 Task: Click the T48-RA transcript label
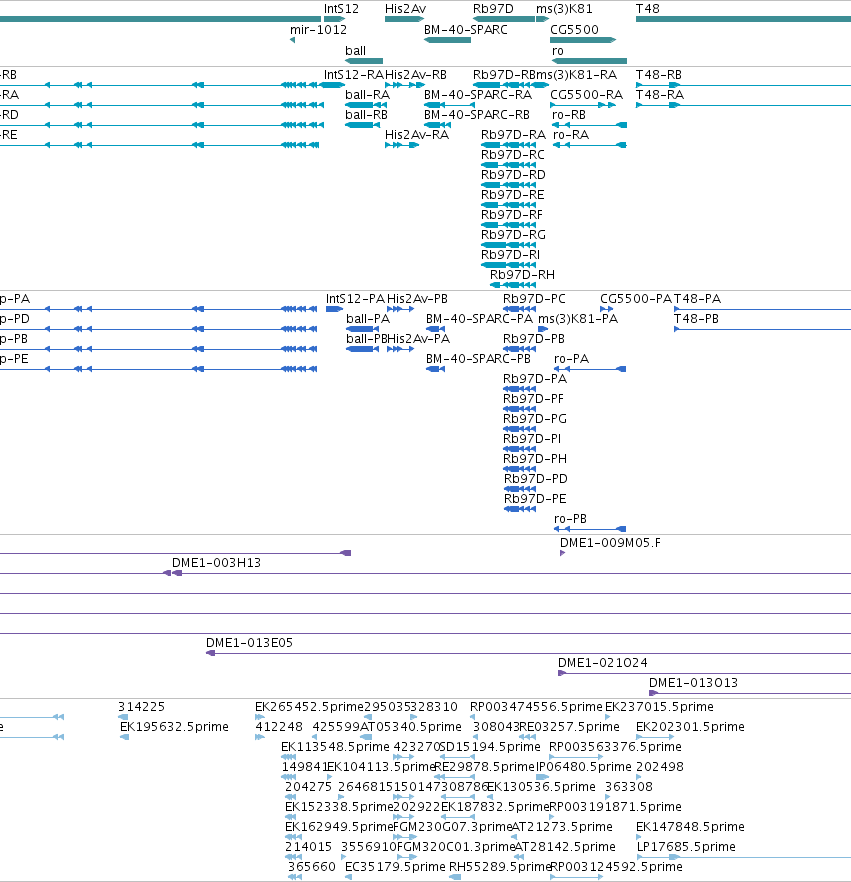[x=660, y=95]
